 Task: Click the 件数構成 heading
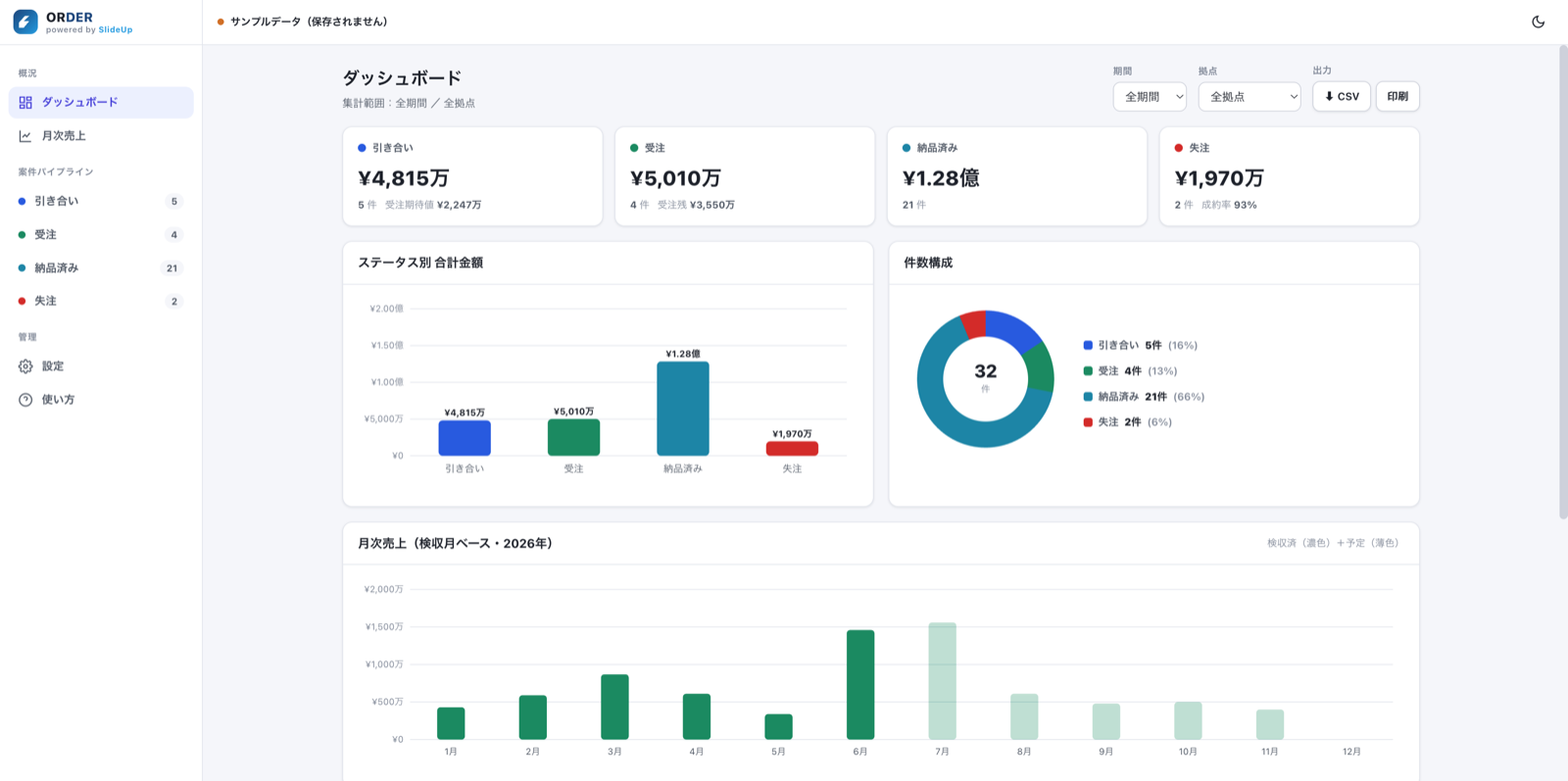928,263
